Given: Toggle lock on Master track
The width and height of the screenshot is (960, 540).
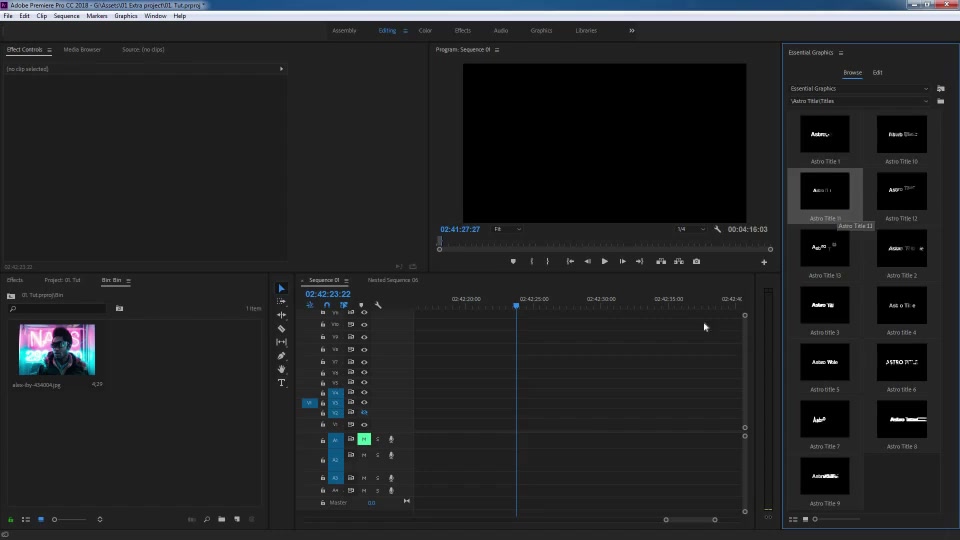Looking at the screenshot, I should (323, 503).
